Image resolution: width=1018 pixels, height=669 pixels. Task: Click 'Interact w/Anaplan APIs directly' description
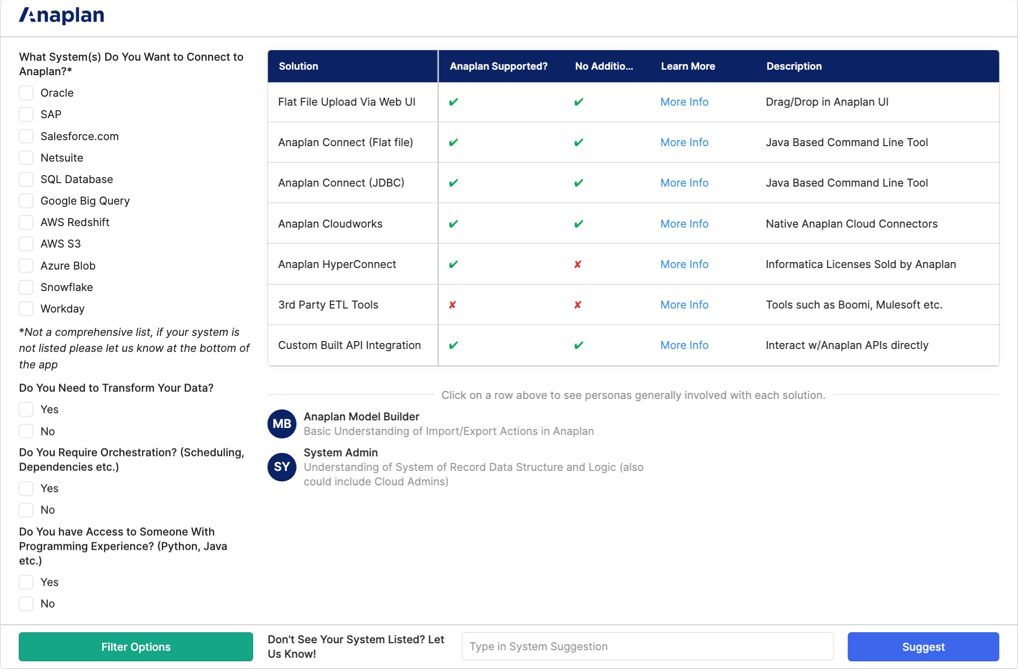[847, 346]
